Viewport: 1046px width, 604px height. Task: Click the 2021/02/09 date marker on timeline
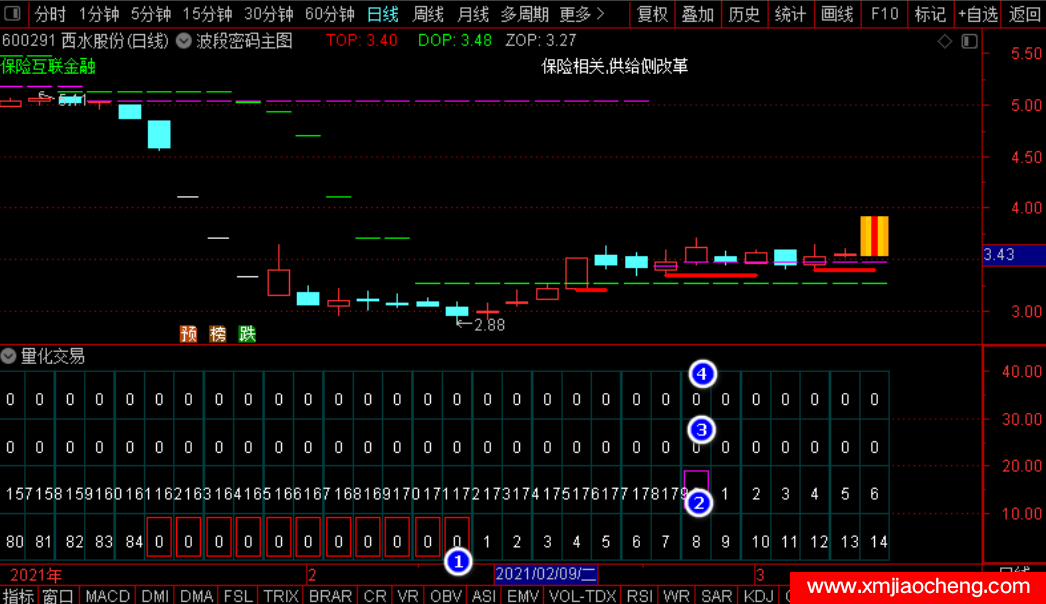tap(546, 574)
